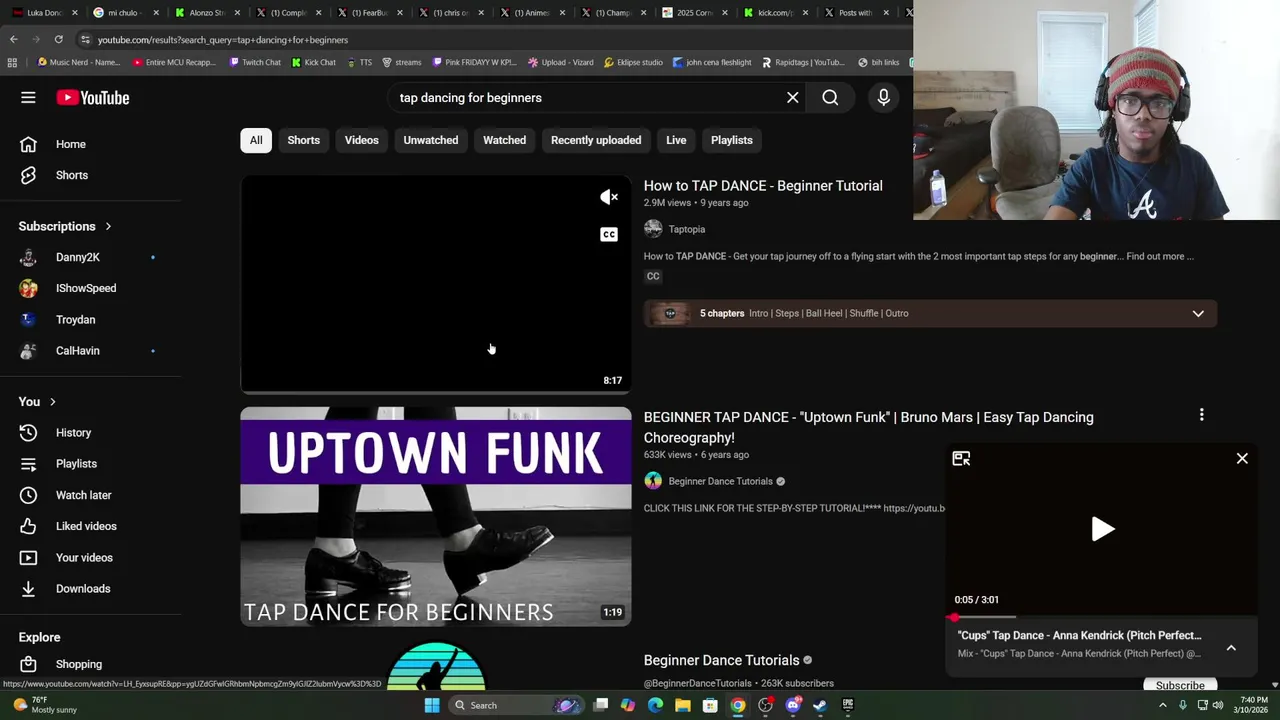
Task: Click the Chrome address bar URL
Action: (x=223, y=40)
